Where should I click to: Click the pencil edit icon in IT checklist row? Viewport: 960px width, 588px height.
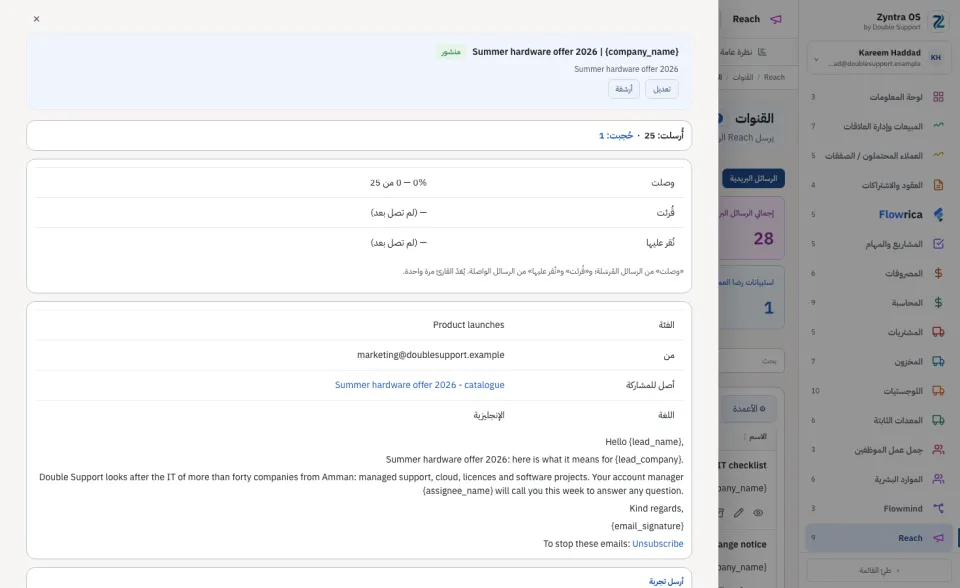point(738,513)
